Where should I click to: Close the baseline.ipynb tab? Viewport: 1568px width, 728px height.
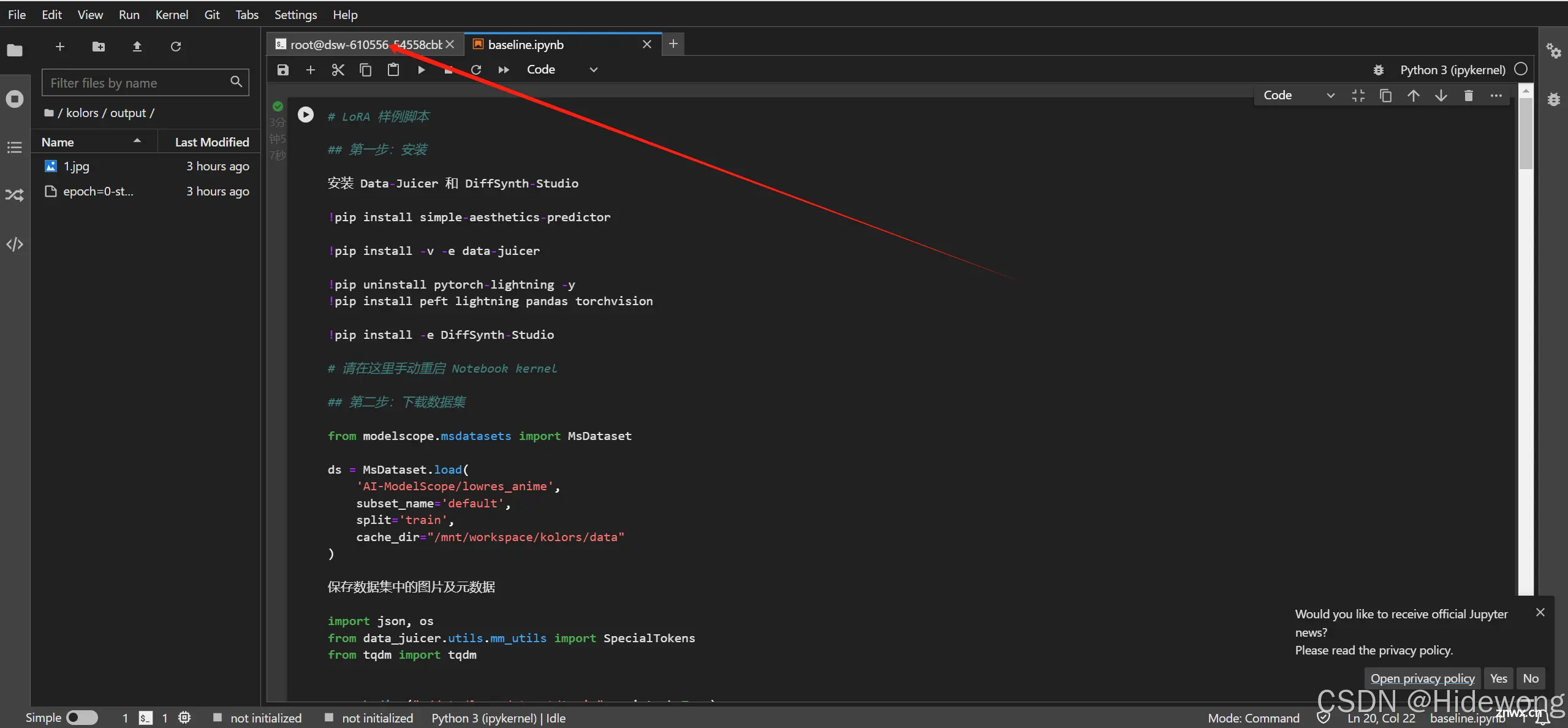tap(647, 44)
